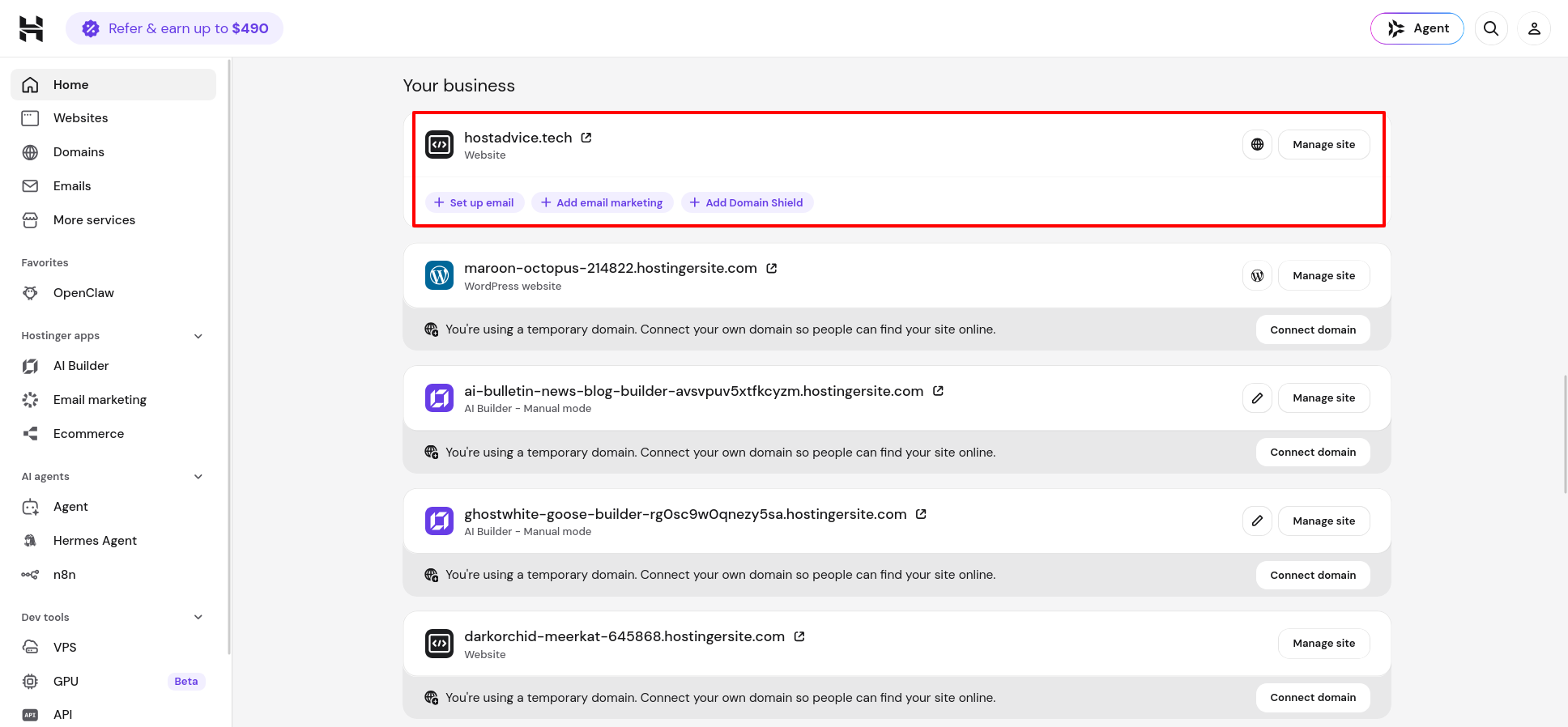Connect domain for ghostwhite-goose-builder site
Viewport: 1568px width, 727px height.
(x=1313, y=576)
